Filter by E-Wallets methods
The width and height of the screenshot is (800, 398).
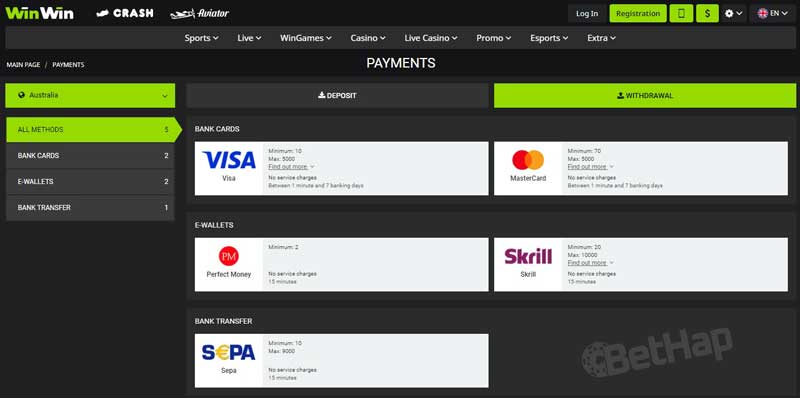[x=90, y=182]
